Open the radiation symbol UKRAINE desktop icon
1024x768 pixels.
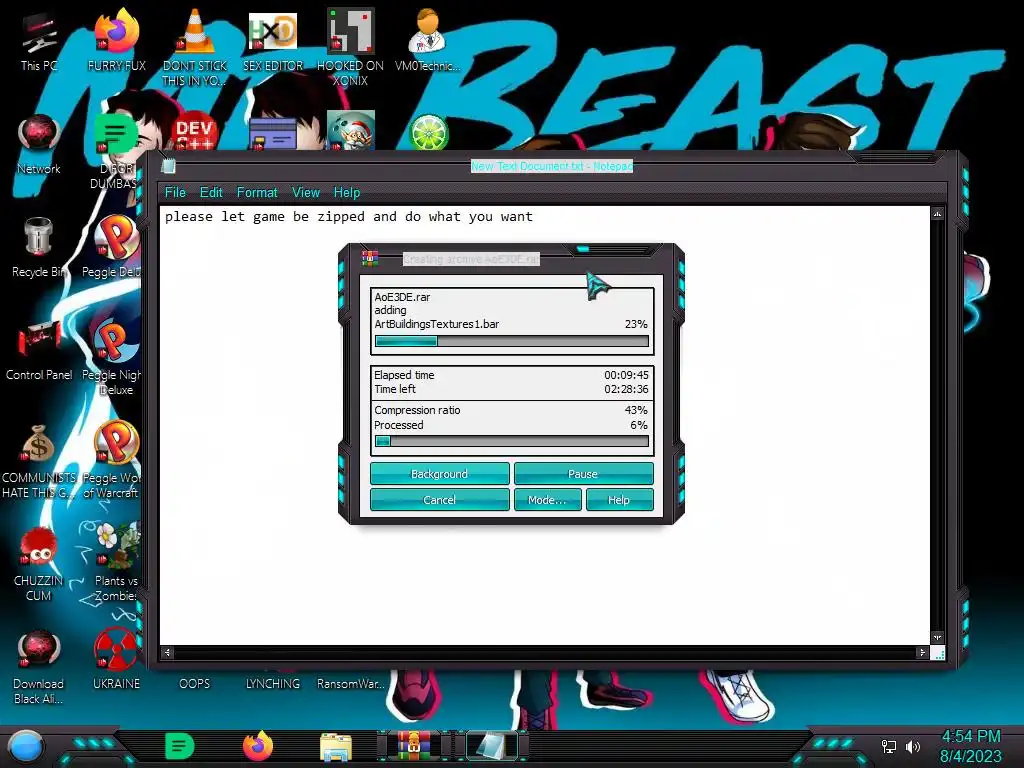[x=116, y=658]
